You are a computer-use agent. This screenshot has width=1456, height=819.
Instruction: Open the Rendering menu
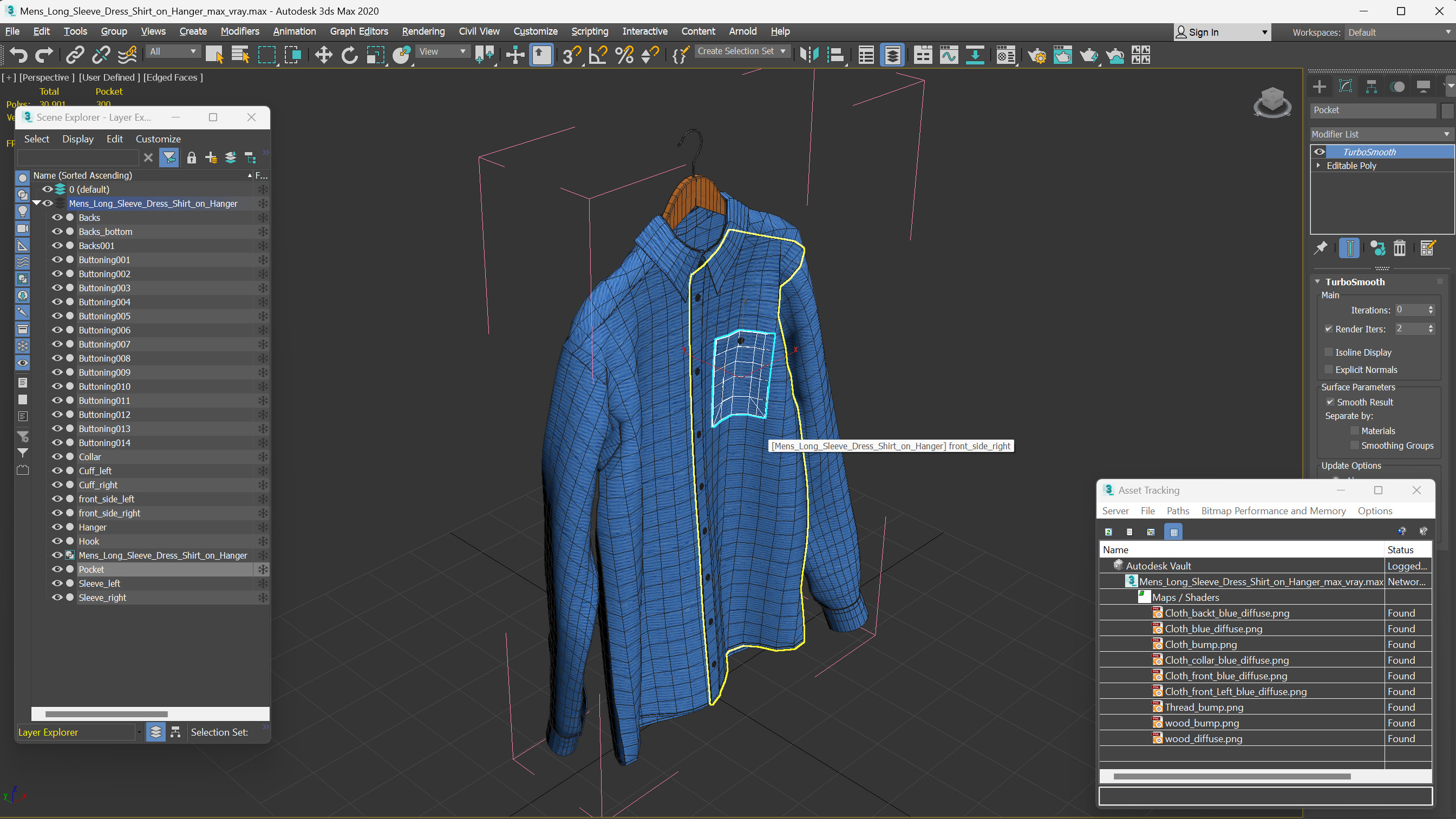pyautogui.click(x=423, y=31)
